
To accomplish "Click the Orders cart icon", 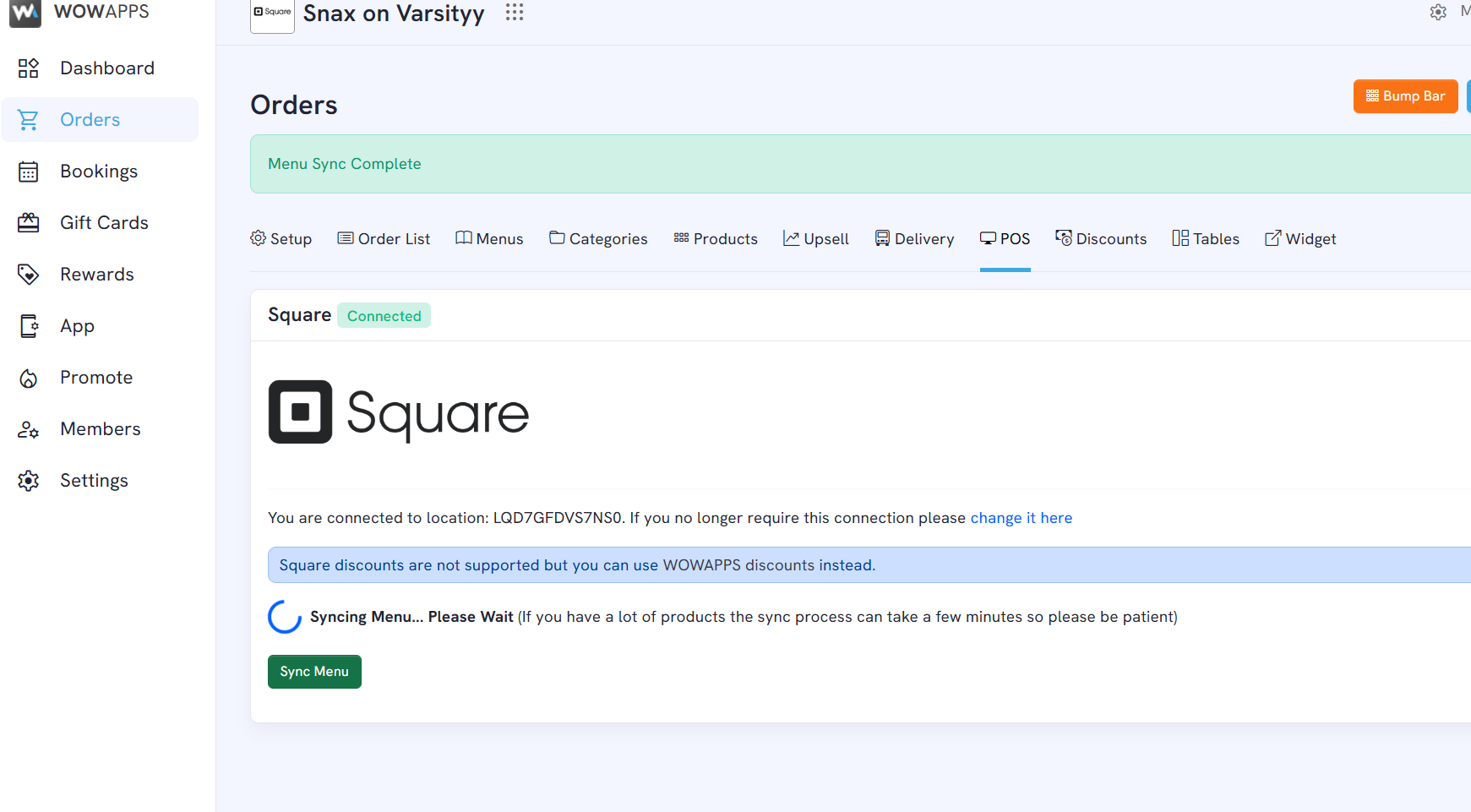I will pos(29,120).
